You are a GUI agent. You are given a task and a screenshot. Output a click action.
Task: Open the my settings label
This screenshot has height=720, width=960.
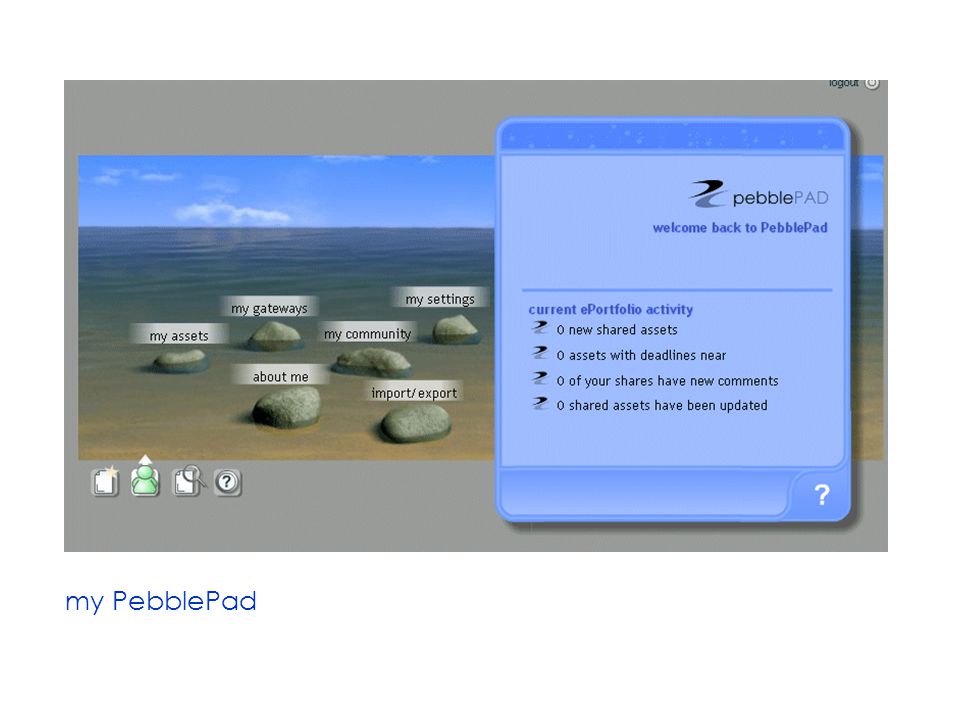[440, 299]
